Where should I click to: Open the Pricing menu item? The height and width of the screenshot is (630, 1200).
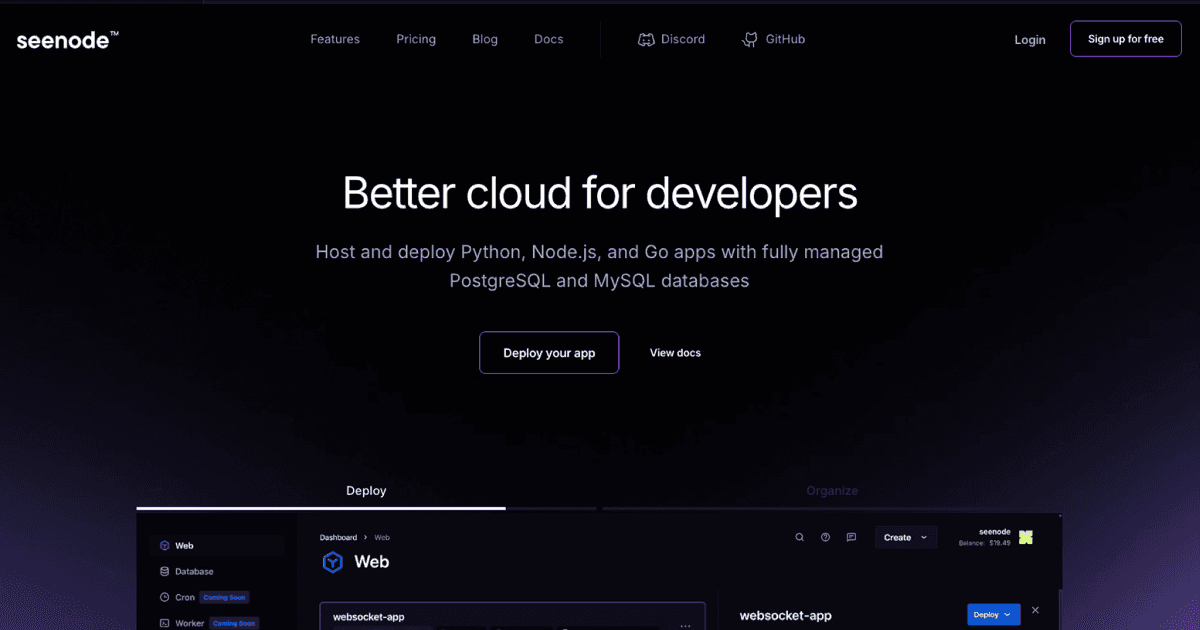point(416,40)
